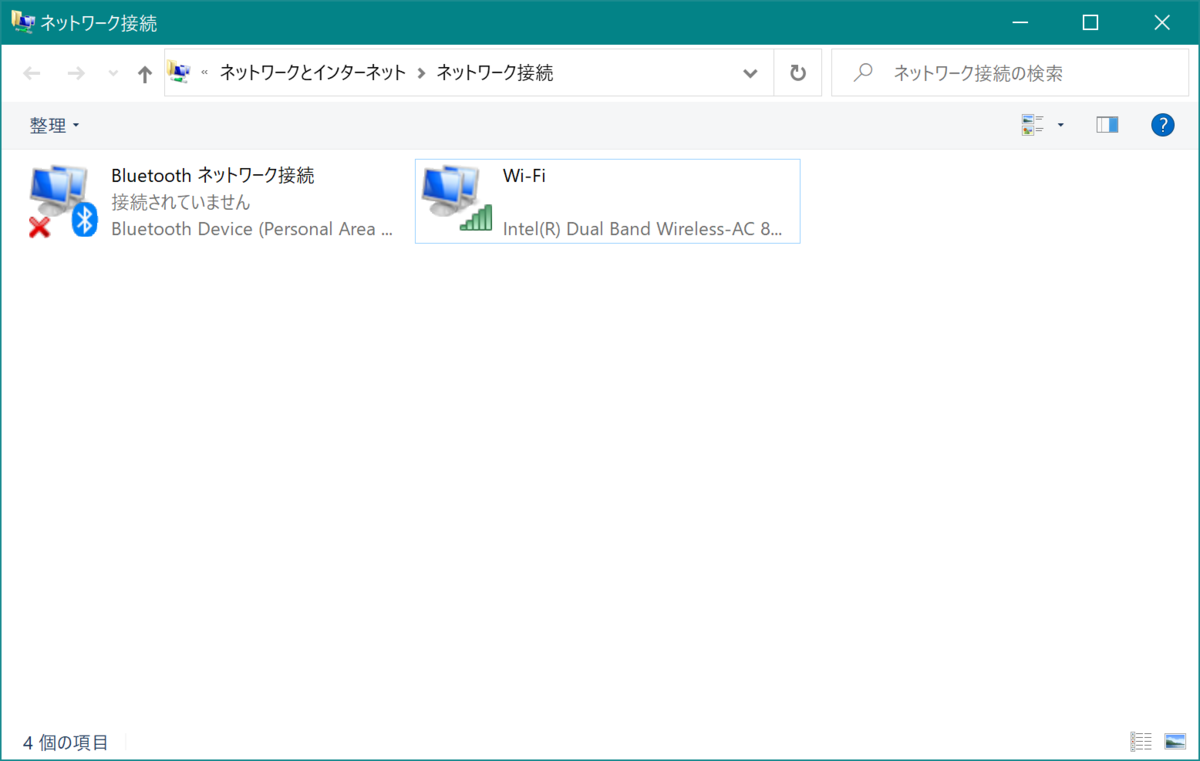
Task: Switch to details view in status bar
Action: tap(1141, 741)
